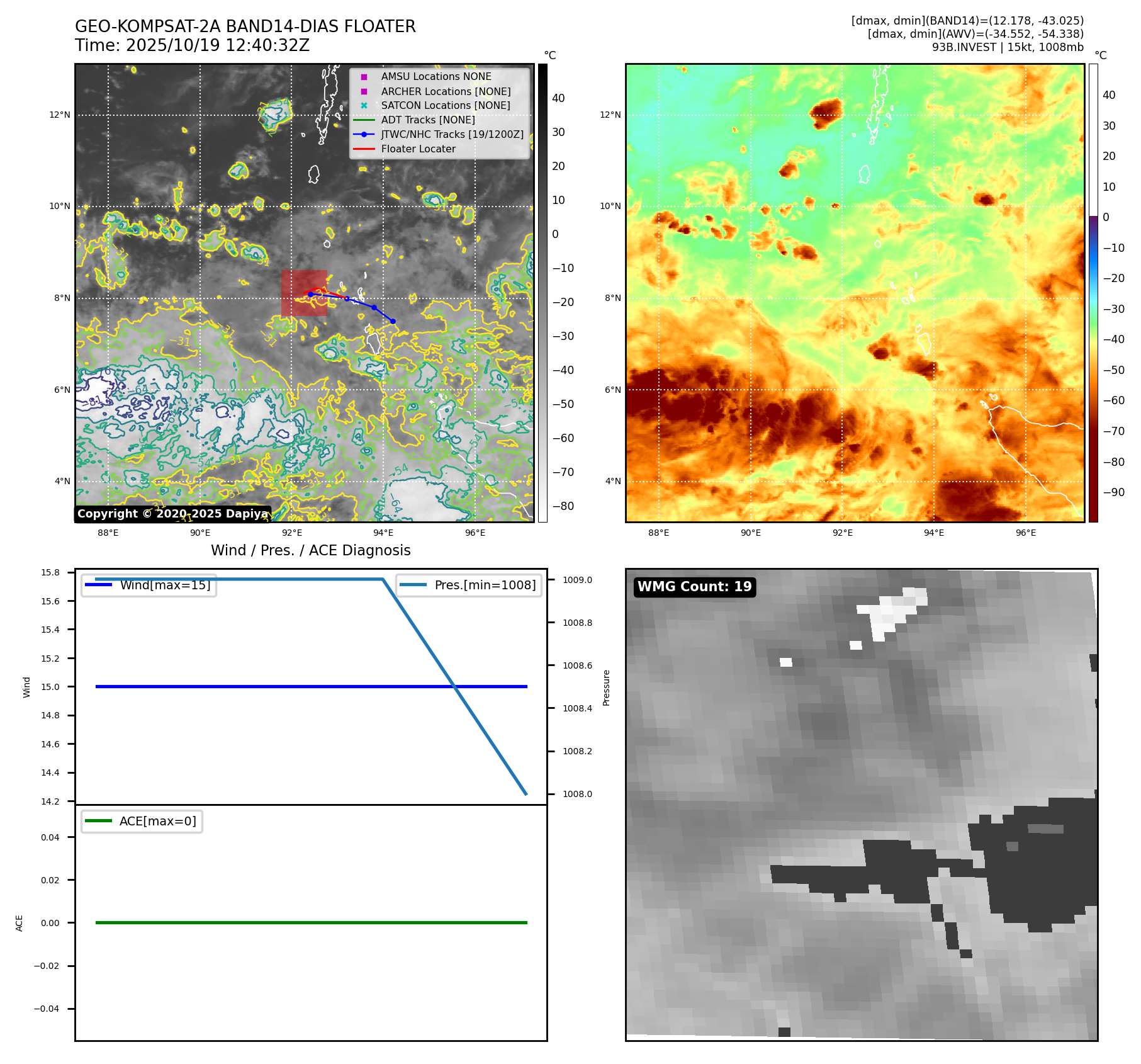Select the blue JTWC/NHC Tracks legend marker

click(x=364, y=135)
